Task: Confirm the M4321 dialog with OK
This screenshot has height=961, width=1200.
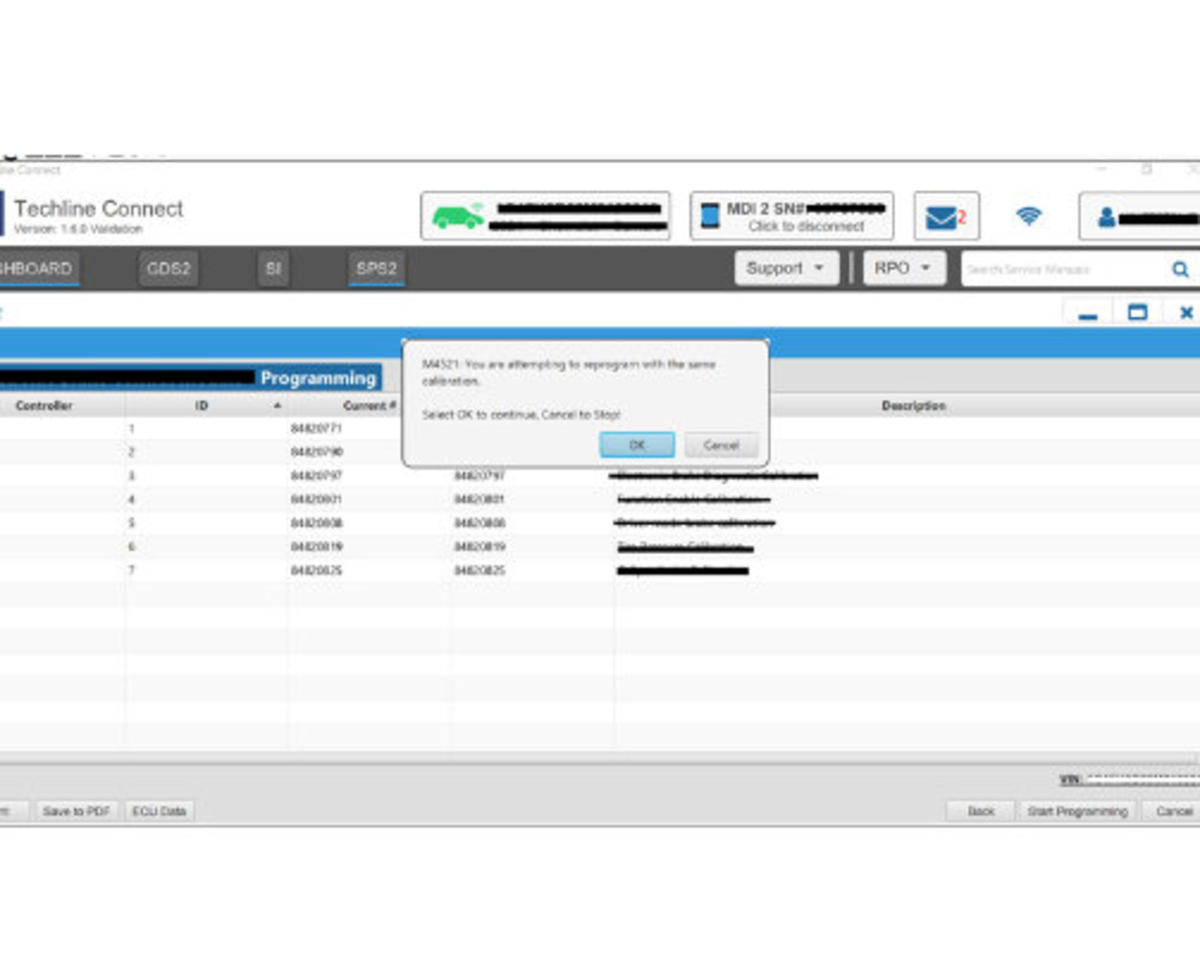Action: pyautogui.click(x=637, y=445)
